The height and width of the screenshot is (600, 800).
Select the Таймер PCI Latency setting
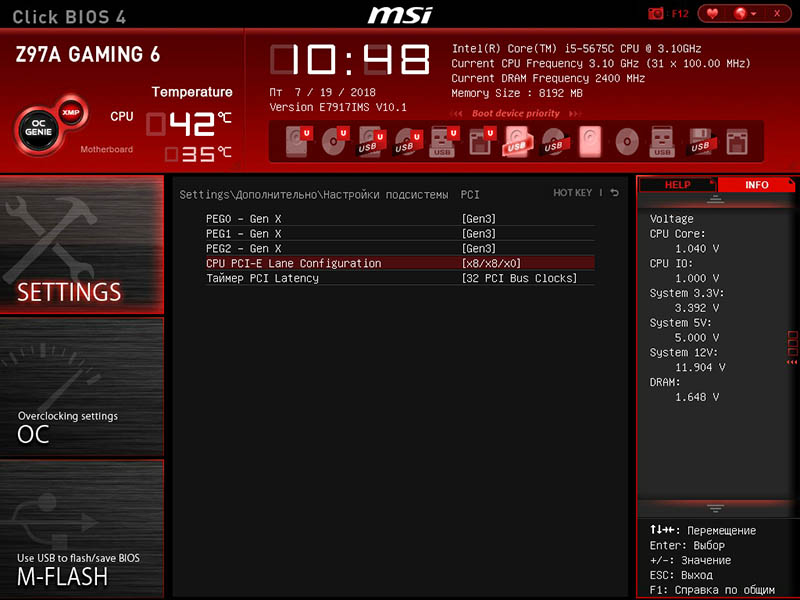pyautogui.click(x=400, y=278)
